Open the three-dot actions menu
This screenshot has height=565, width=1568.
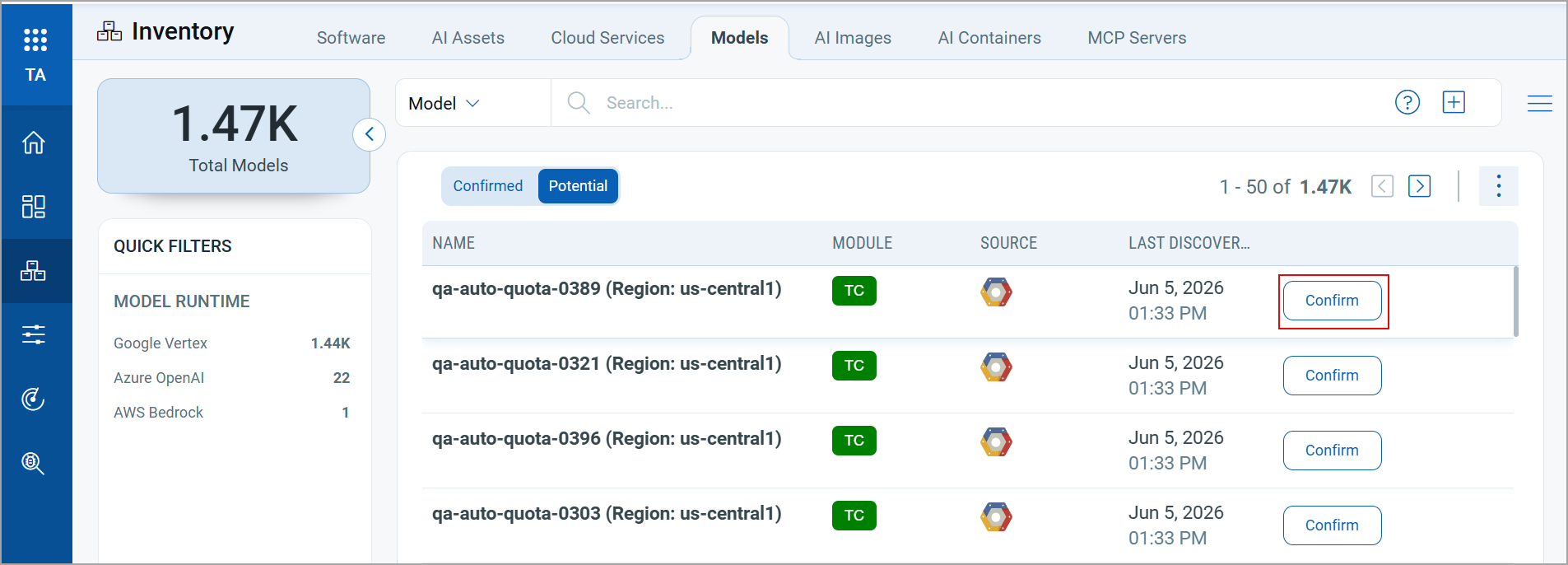click(x=1499, y=186)
